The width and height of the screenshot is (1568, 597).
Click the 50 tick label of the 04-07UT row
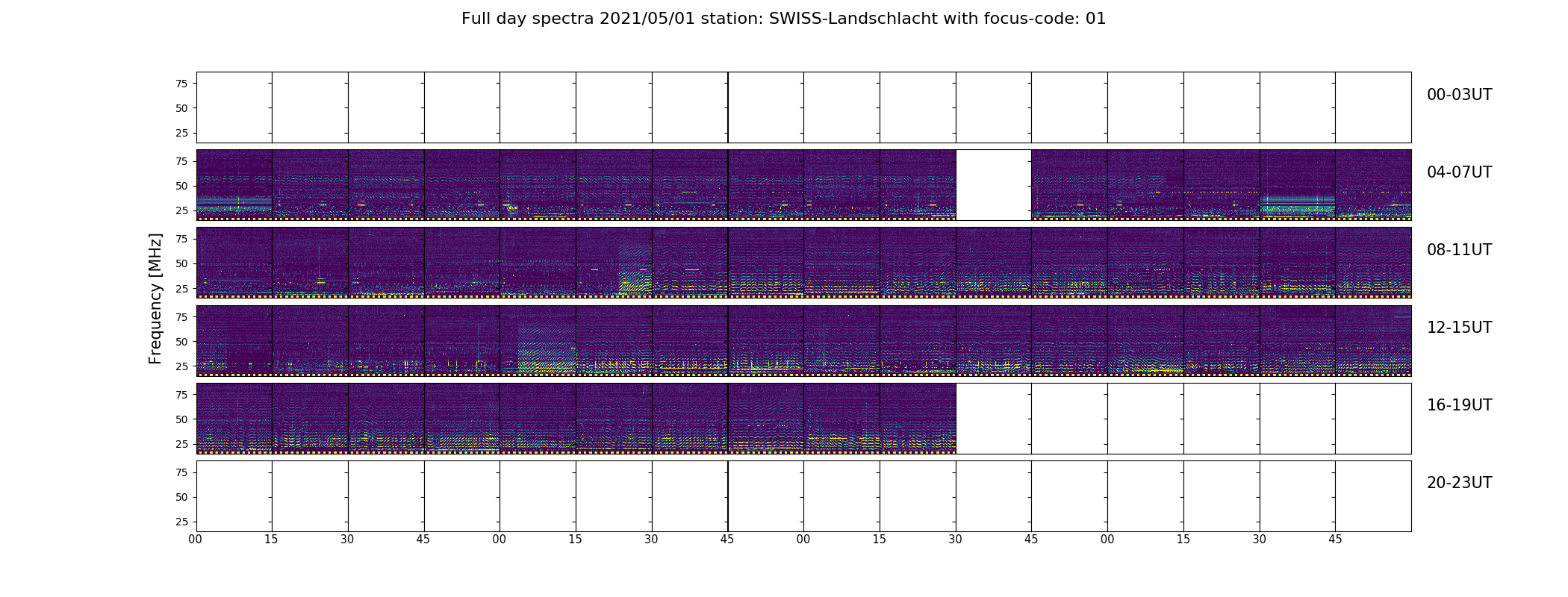(x=181, y=186)
